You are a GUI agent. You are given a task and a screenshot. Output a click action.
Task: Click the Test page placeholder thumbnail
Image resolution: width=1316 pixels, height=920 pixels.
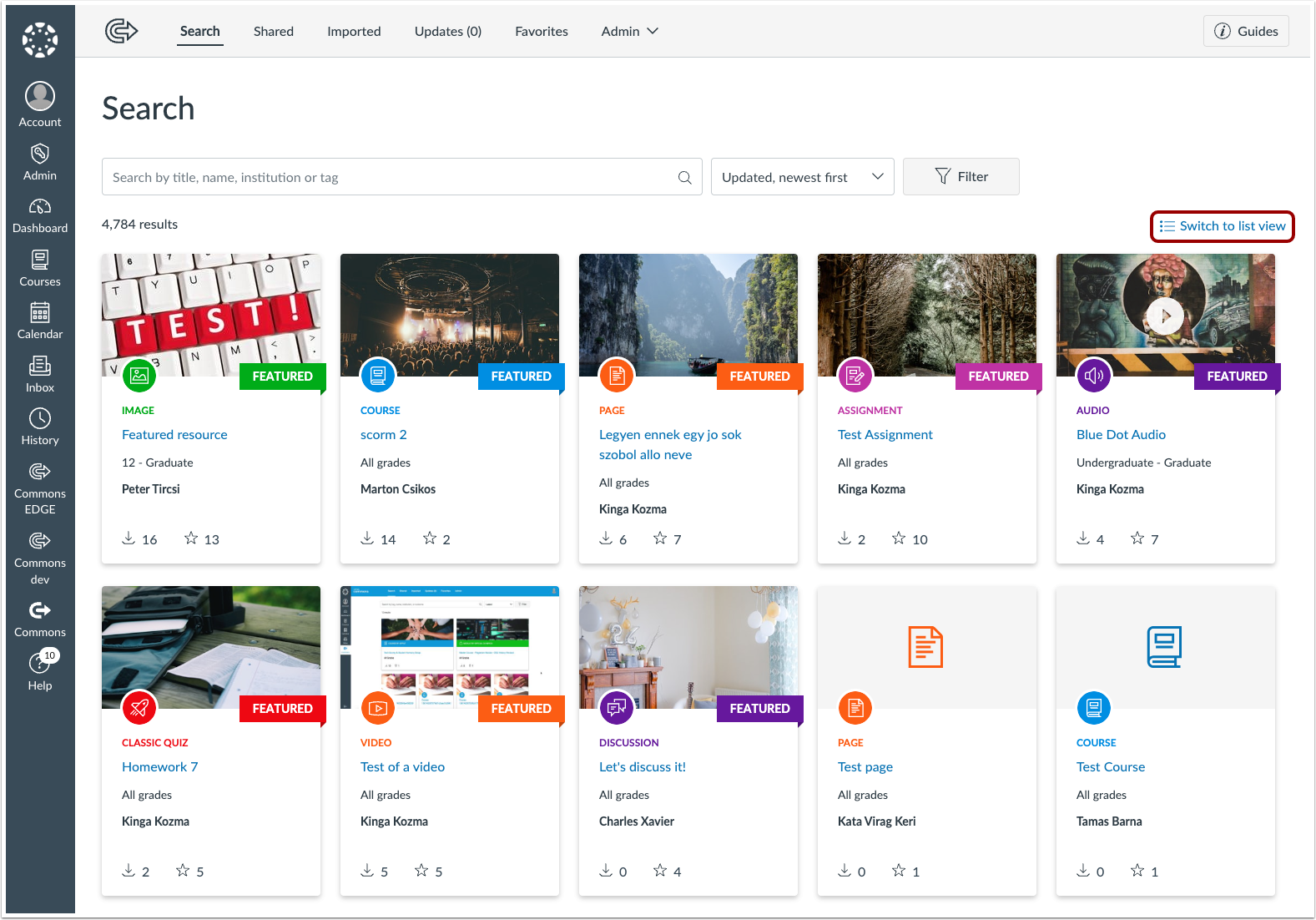point(927,647)
